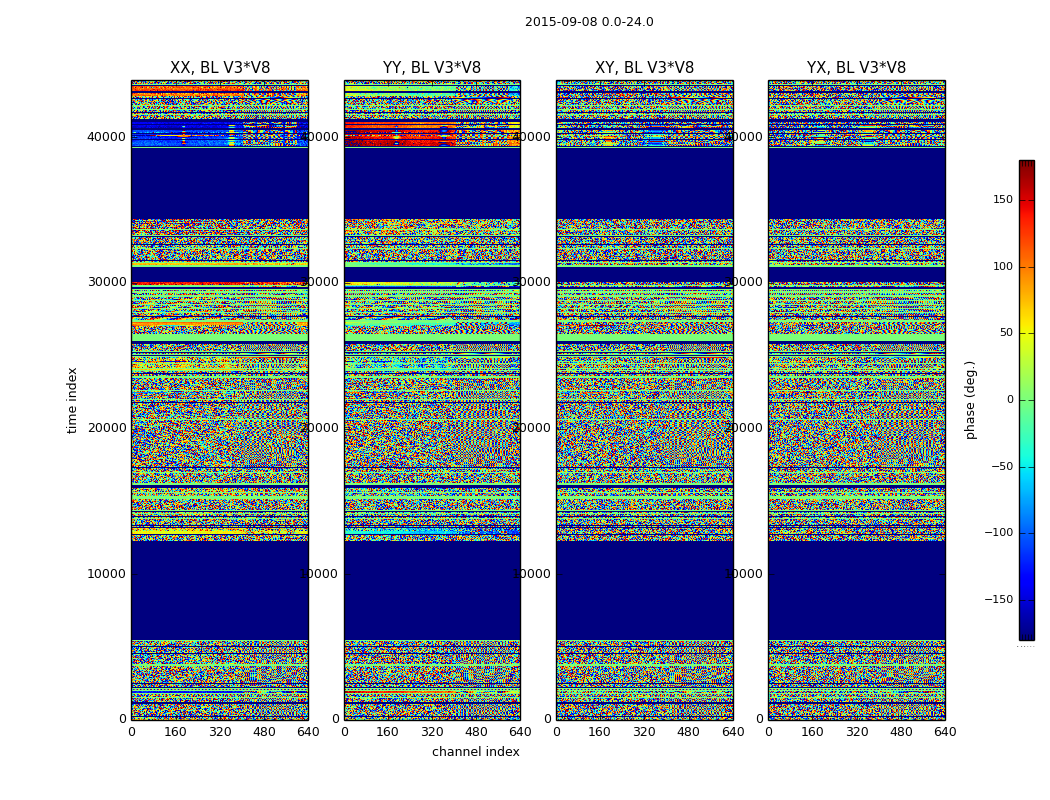Select the "YX, BL V3*V8" panel title

click(x=856, y=68)
